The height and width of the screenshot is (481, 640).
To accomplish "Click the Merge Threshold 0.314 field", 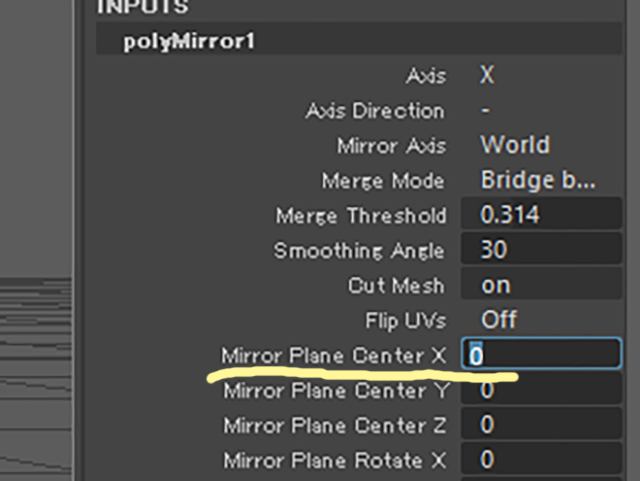I will 542,214.
